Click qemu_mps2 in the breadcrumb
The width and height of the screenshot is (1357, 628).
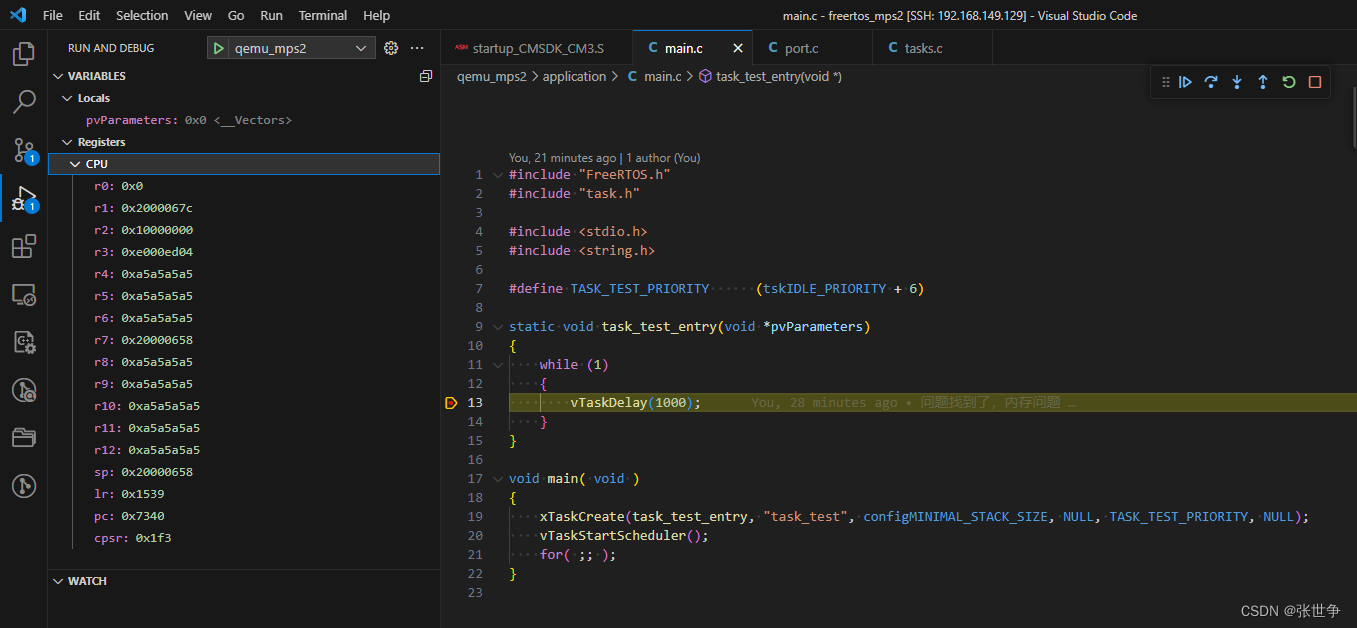492,76
